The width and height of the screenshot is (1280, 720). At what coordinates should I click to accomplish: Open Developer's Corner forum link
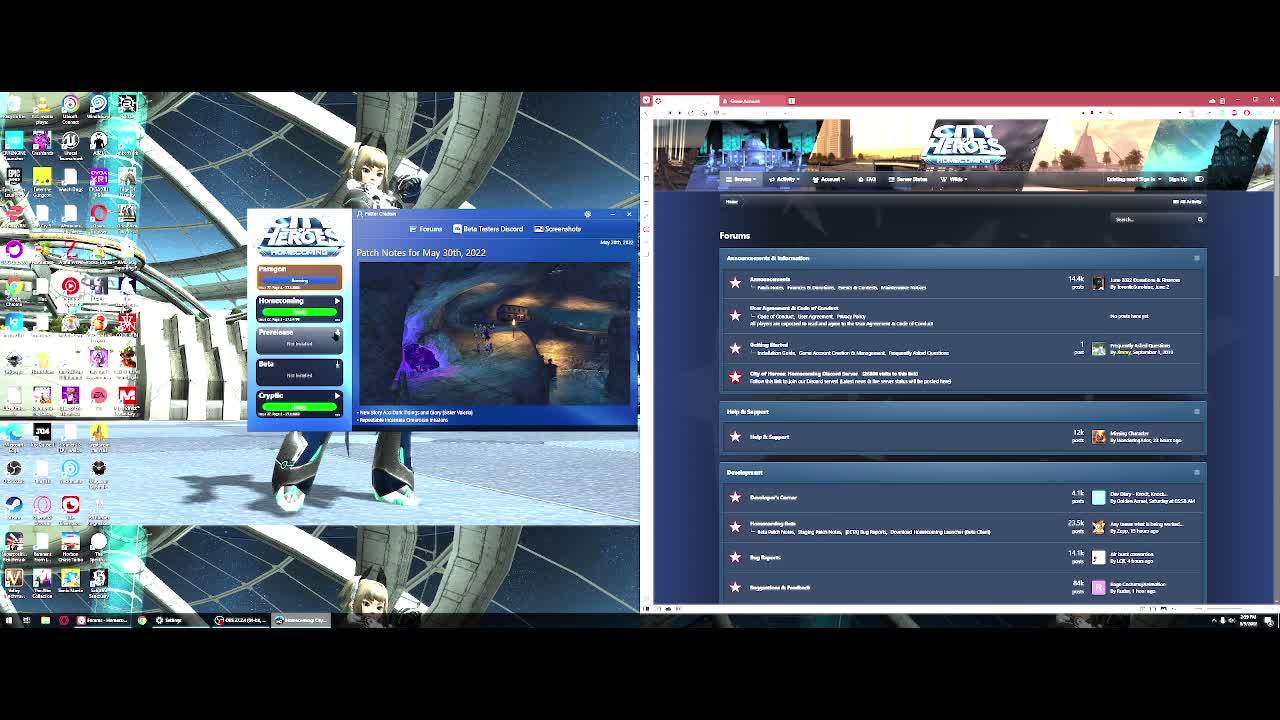[773, 497]
